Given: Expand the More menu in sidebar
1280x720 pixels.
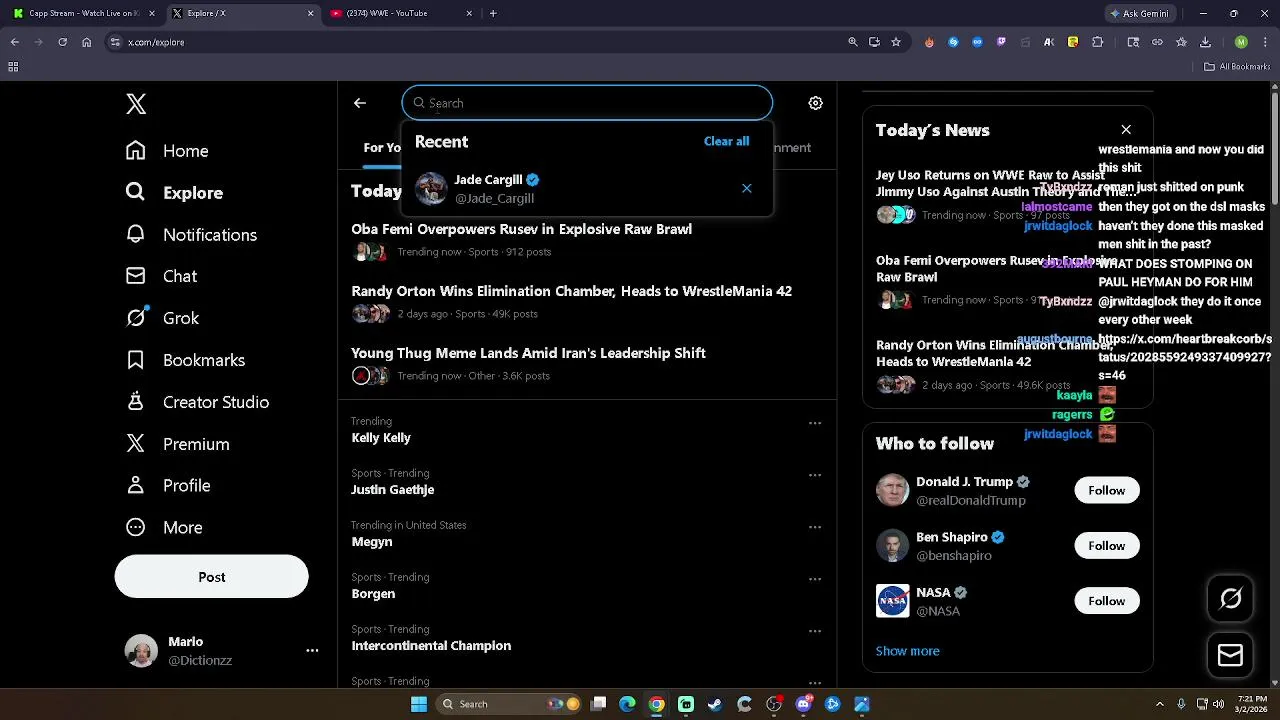Looking at the screenshot, I should point(165,528).
